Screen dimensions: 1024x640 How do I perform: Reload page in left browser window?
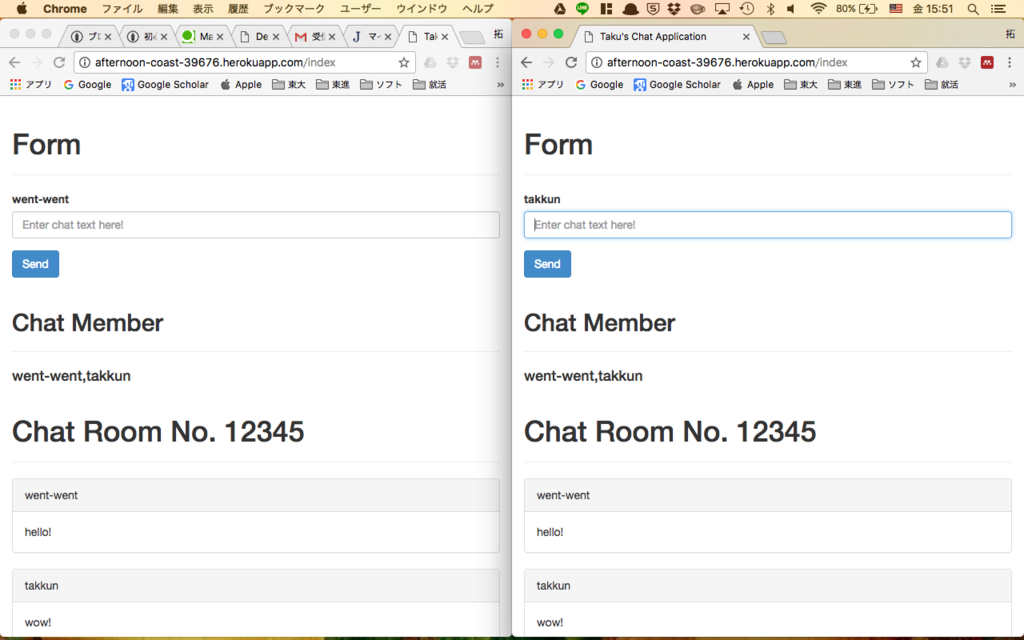point(59,62)
